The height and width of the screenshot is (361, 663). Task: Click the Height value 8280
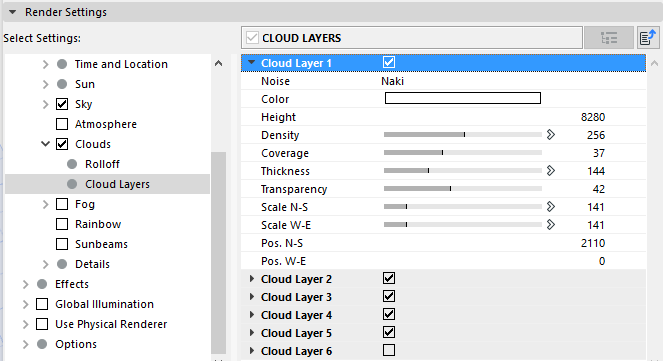(593, 117)
